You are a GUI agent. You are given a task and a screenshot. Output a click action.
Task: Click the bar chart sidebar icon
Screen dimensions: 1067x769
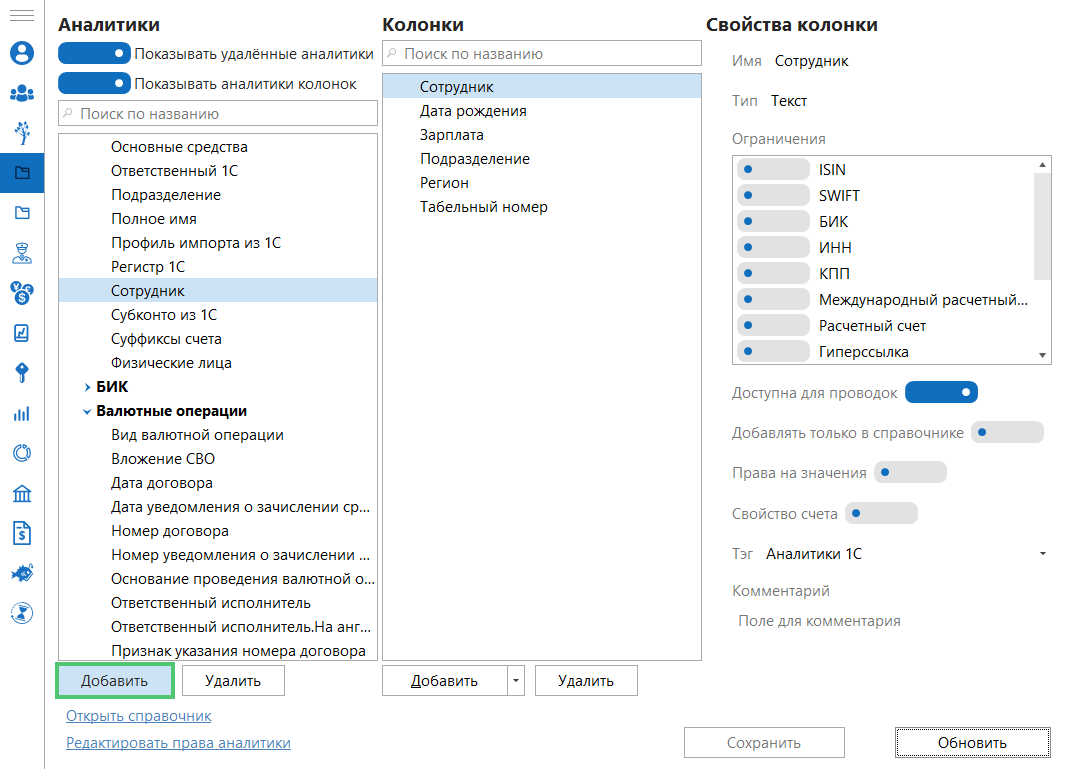[x=21, y=413]
